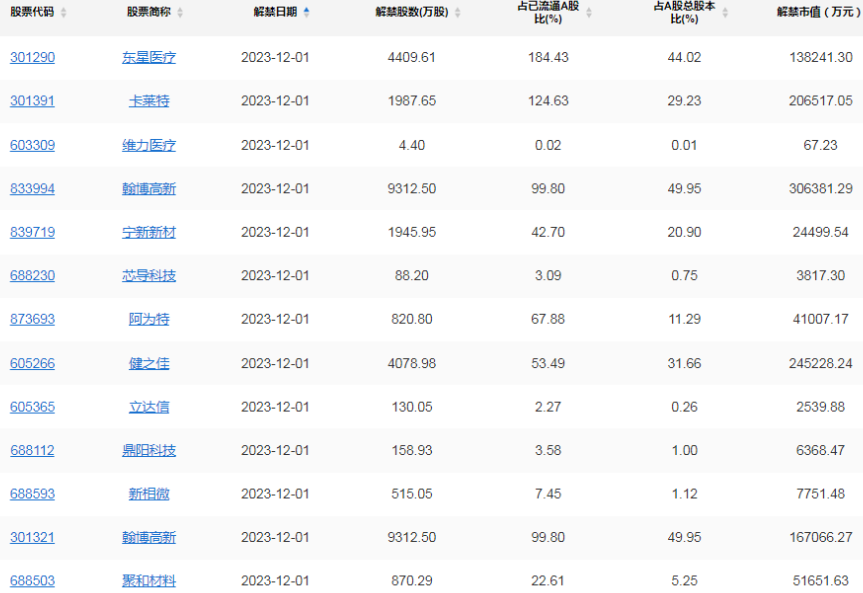This screenshot has height=593, width=863.
Task: Select the 167066.27 market value cell
Action: (821, 537)
